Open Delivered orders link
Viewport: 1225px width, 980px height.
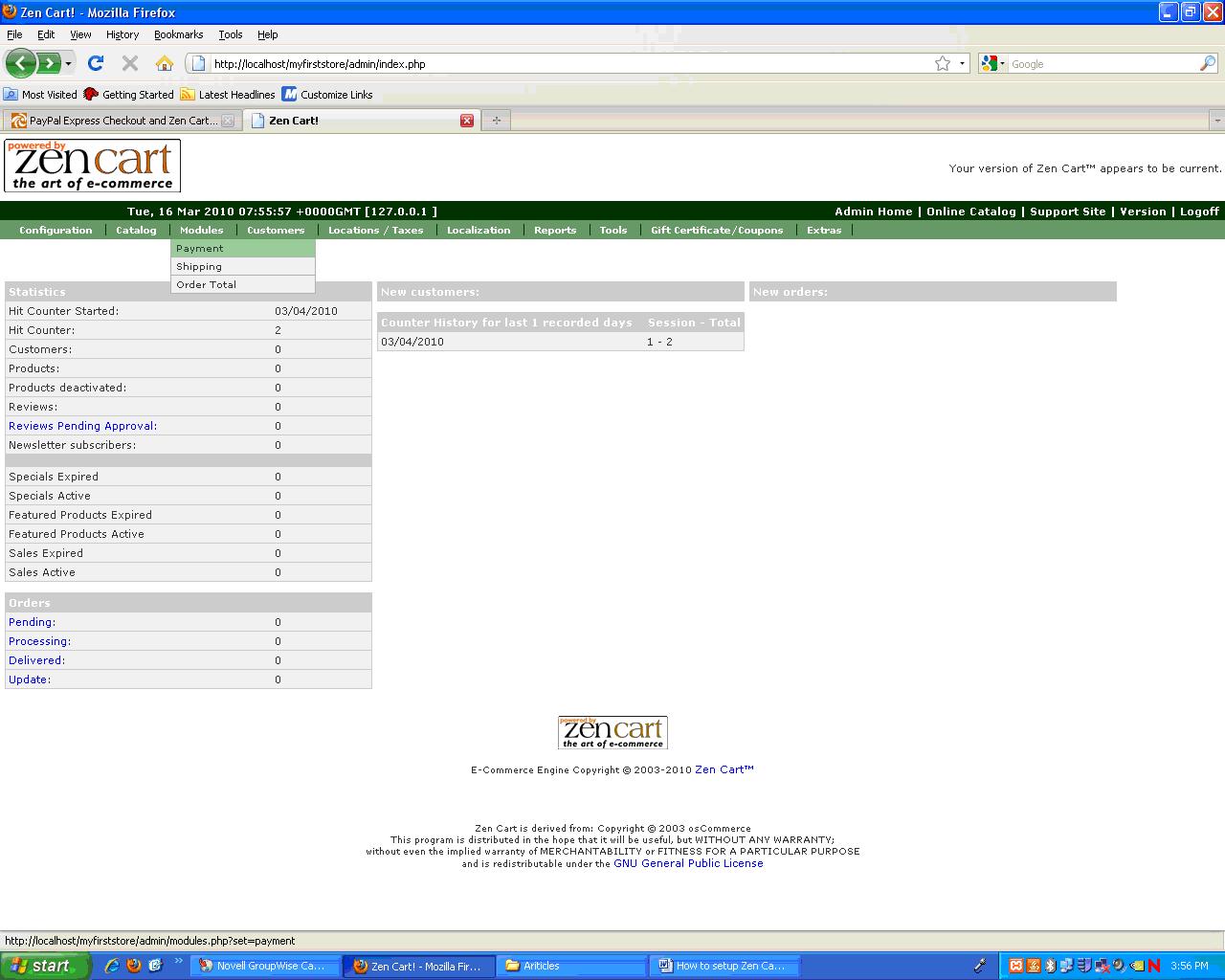click(36, 660)
